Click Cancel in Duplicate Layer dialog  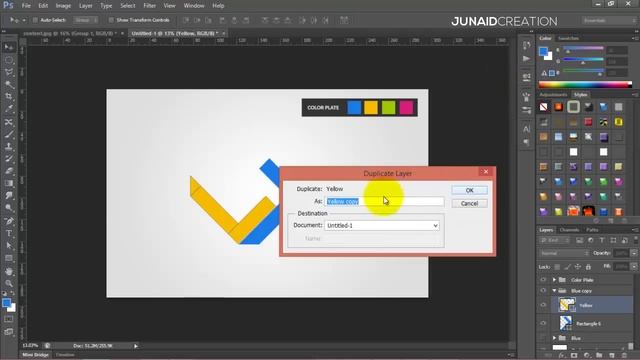click(x=469, y=203)
